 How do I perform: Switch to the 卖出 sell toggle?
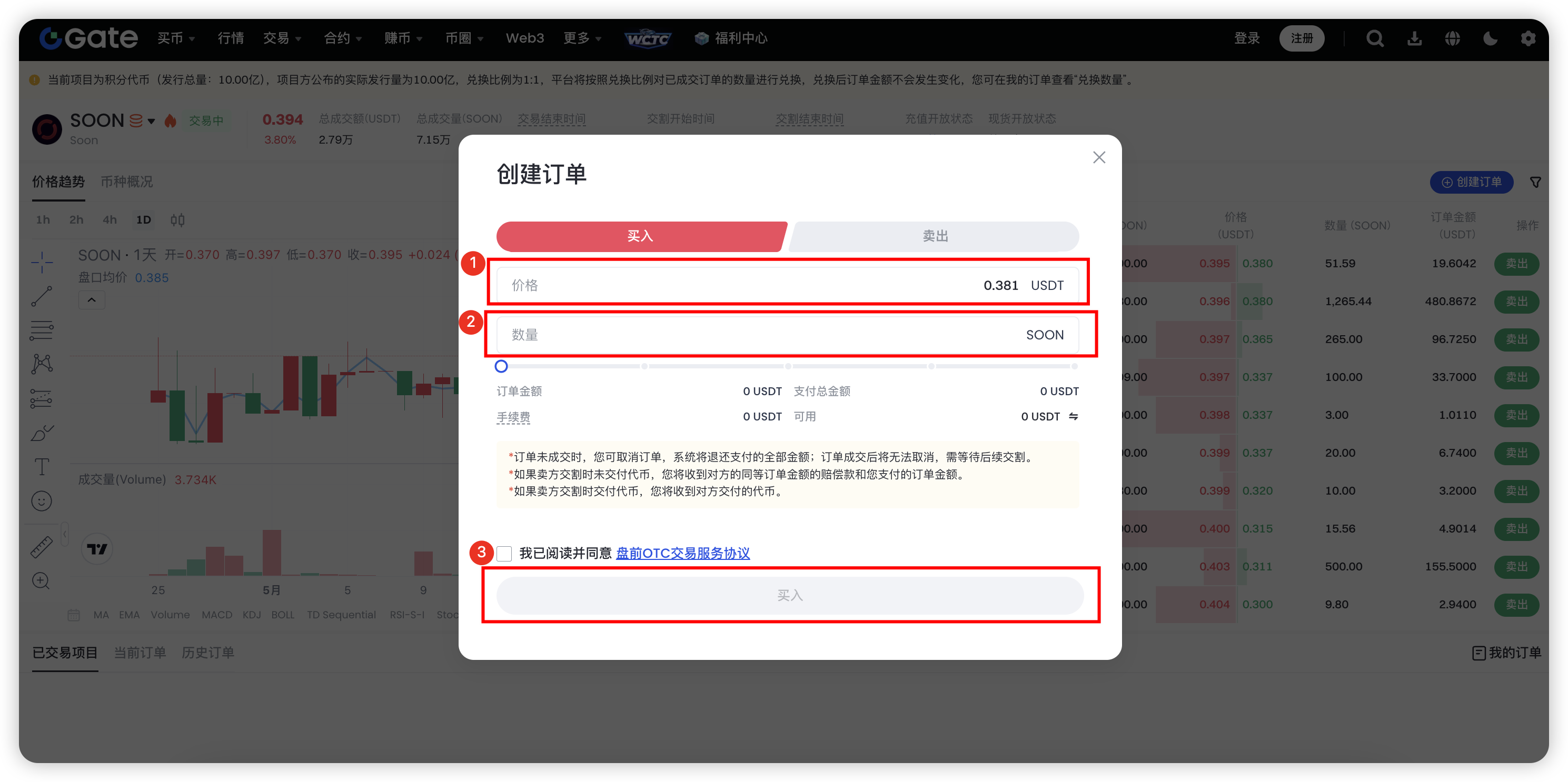click(935, 236)
